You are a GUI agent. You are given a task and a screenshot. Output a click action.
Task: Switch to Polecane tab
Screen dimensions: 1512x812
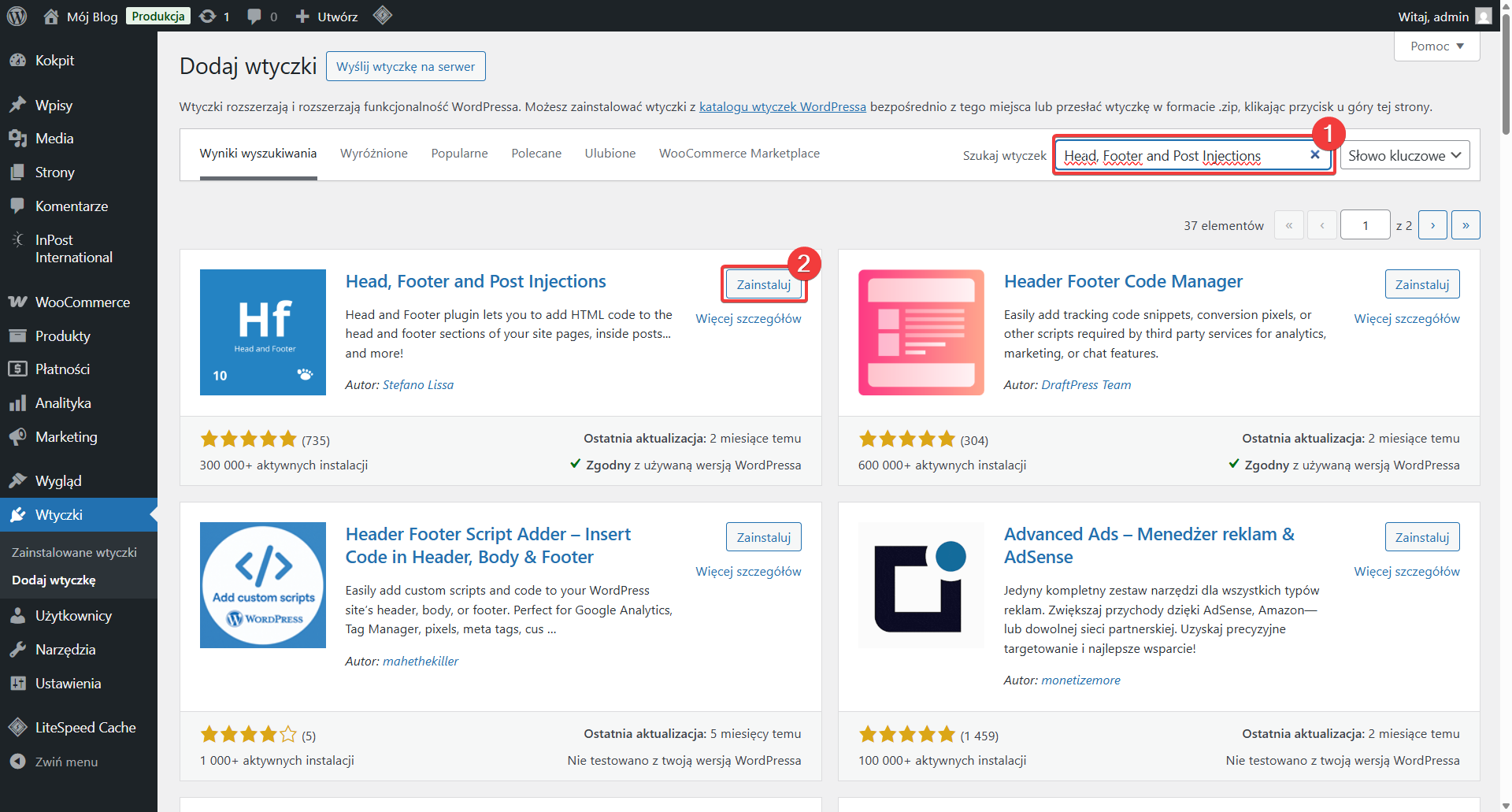point(536,154)
